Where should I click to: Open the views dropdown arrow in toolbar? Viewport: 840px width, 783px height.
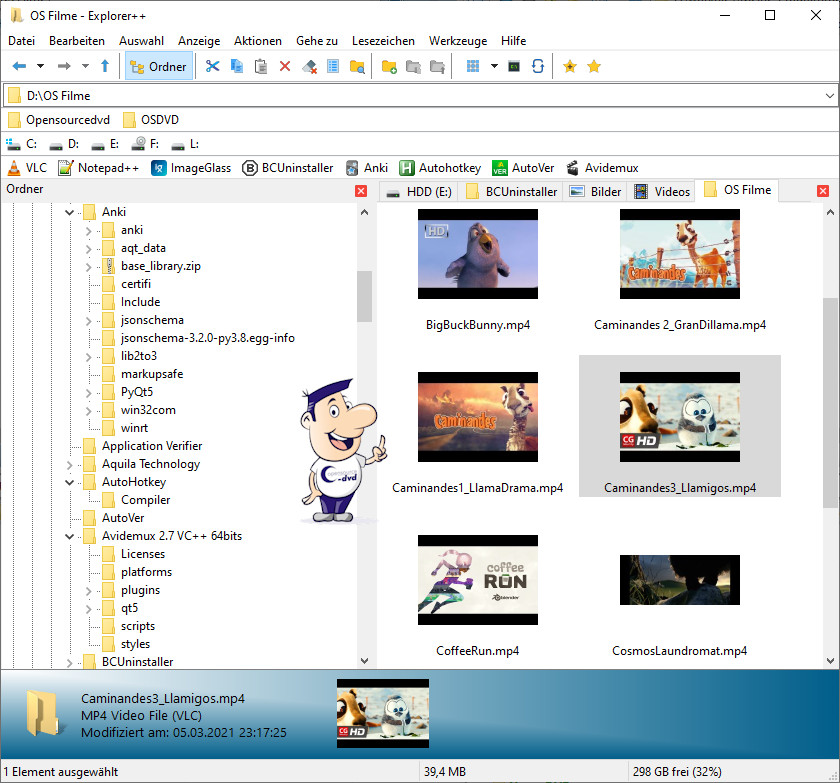(494, 66)
